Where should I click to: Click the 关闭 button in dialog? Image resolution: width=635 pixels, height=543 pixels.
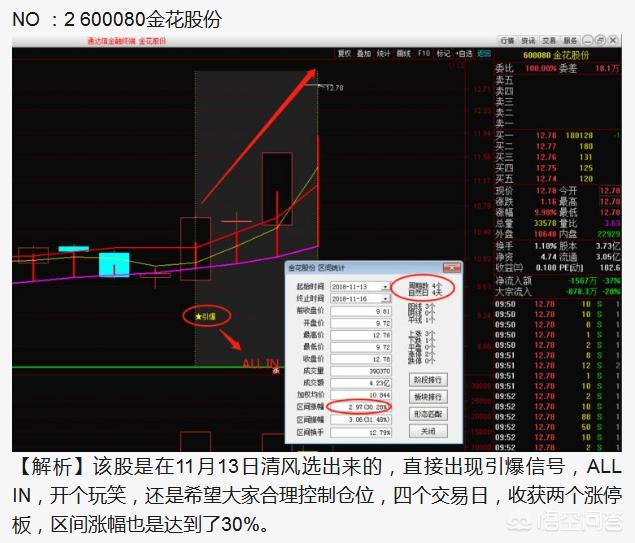[428, 431]
